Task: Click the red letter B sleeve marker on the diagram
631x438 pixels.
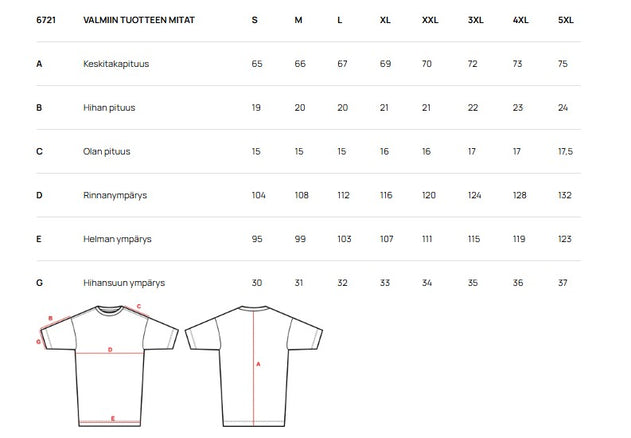Action: tap(49, 319)
